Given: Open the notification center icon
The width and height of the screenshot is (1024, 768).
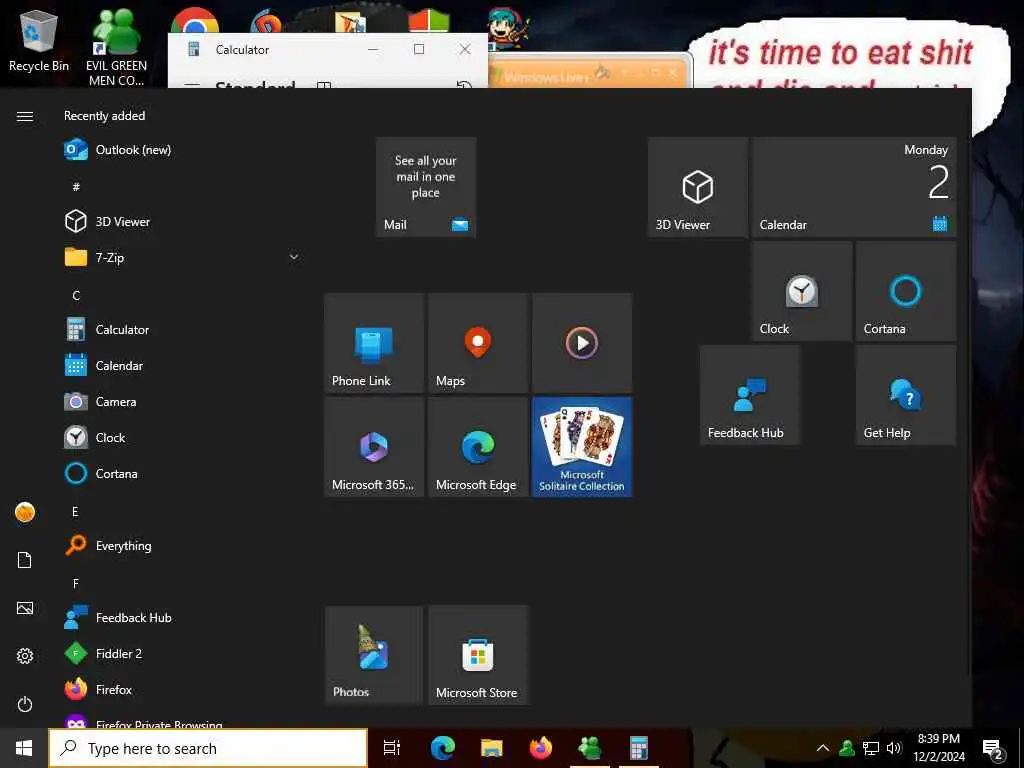Looking at the screenshot, I should pyautogui.click(x=993, y=749).
